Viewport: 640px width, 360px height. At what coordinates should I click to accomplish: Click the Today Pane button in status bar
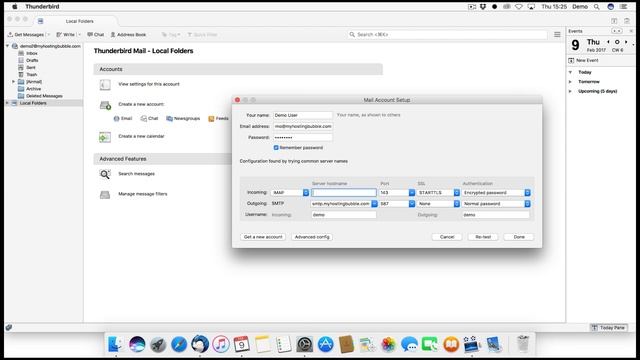tap(609, 327)
